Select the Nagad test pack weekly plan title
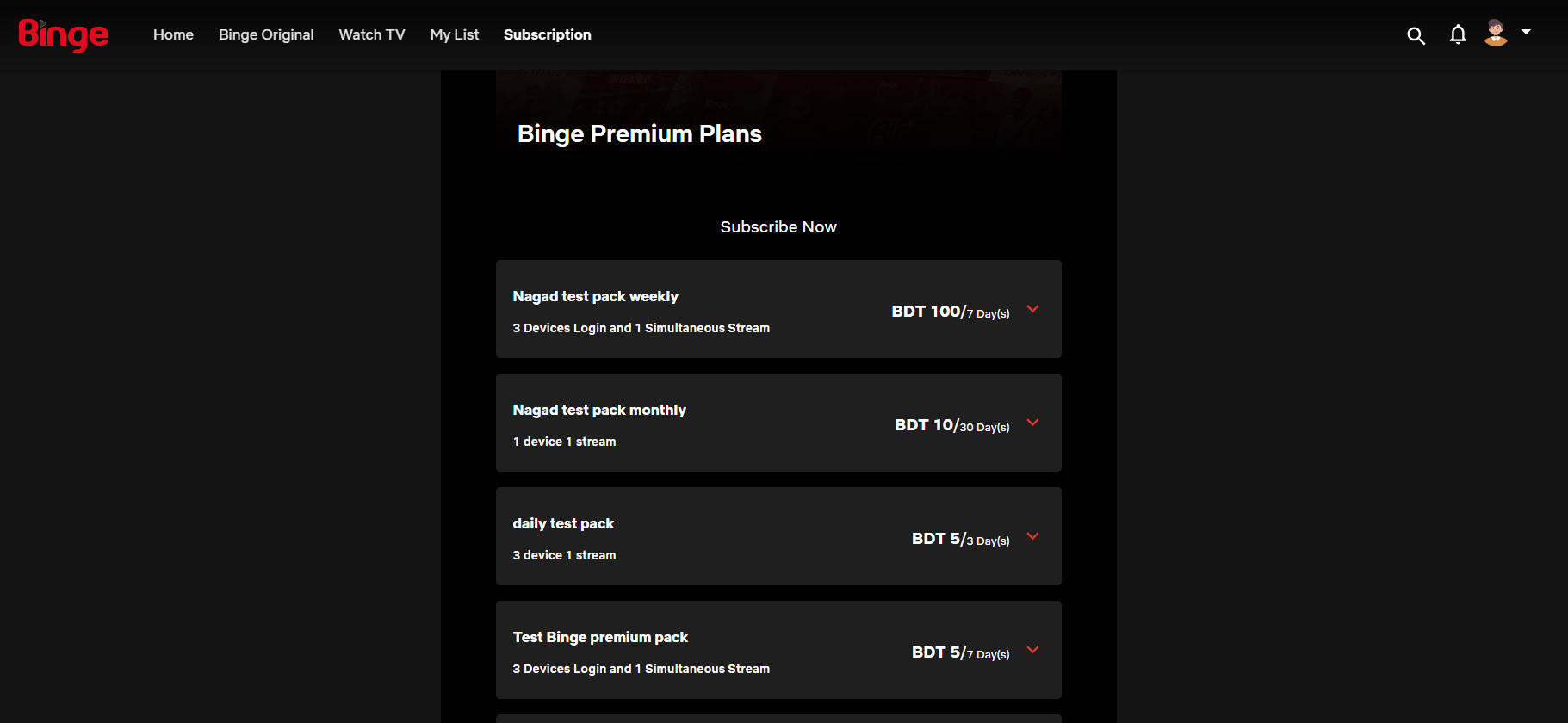This screenshot has width=1568, height=723. (596, 296)
